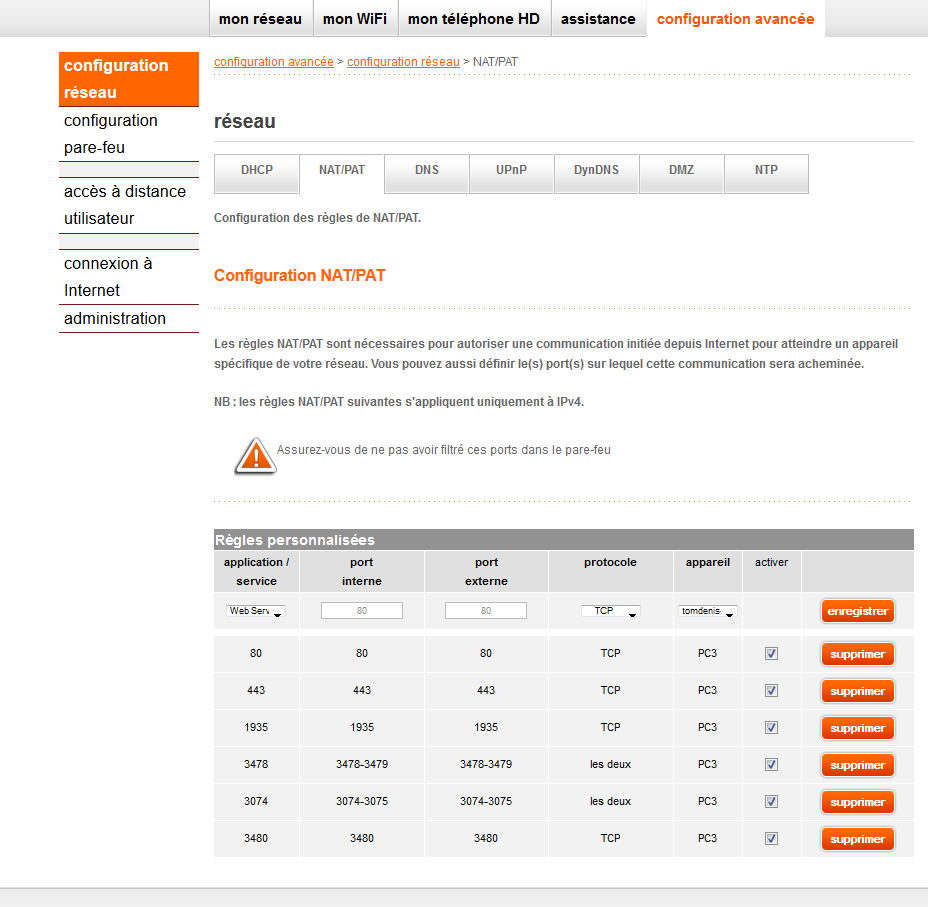Open the appareil device dropdown
The width and height of the screenshot is (928, 907).
tap(708, 611)
